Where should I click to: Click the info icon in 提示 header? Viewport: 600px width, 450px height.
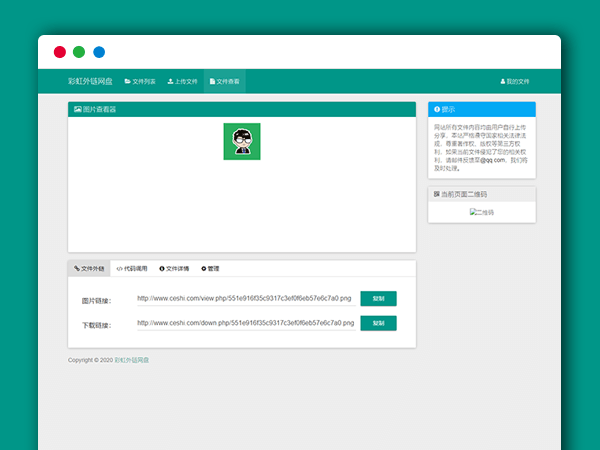[x=437, y=109]
